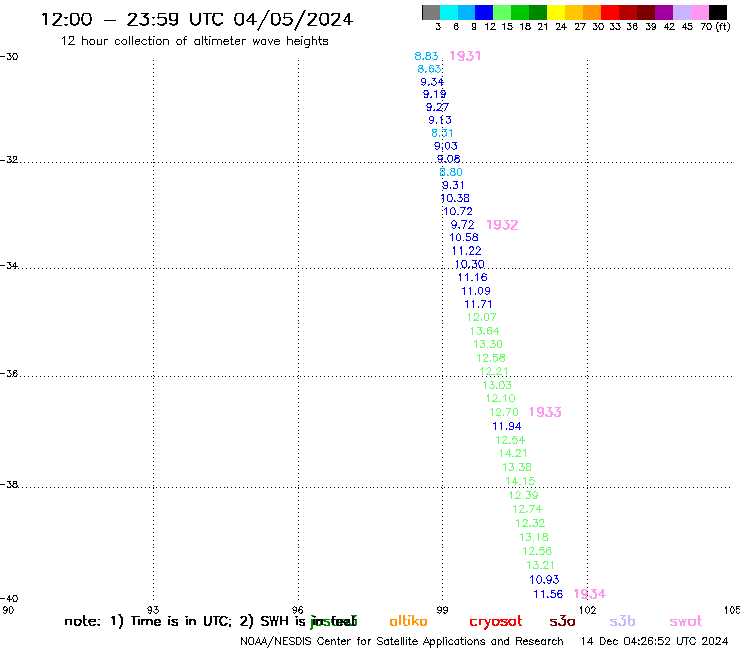This screenshot has width=740, height=650.
Task: Select the wave height 10.72
Action: (458, 211)
